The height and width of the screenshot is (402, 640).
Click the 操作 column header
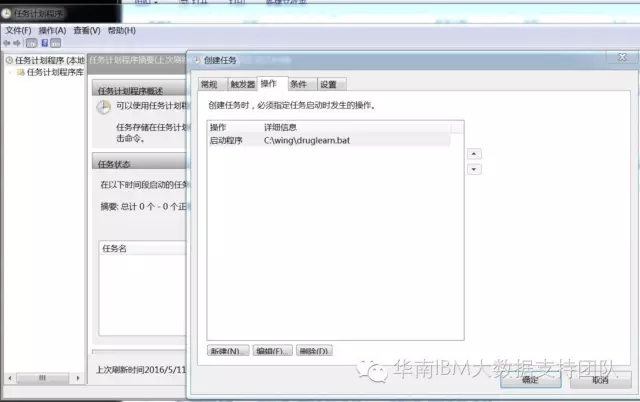(x=234, y=127)
